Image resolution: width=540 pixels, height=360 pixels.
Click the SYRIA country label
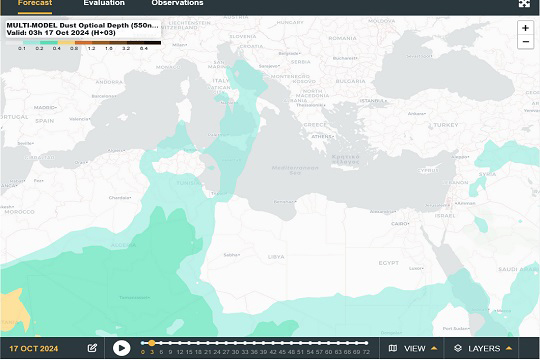pyautogui.click(x=487, y=174)
